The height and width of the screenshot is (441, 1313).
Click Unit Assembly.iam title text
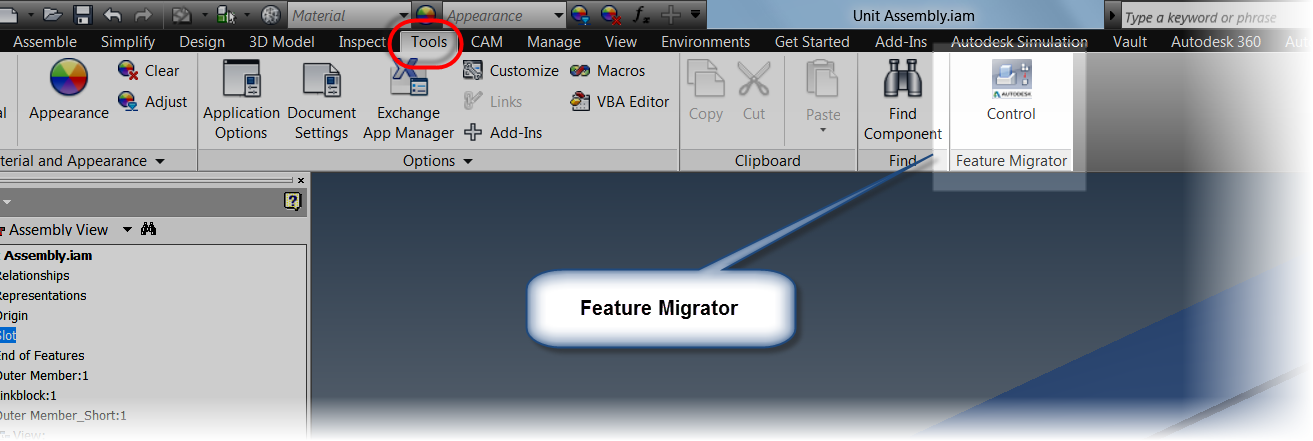(913, 16)
